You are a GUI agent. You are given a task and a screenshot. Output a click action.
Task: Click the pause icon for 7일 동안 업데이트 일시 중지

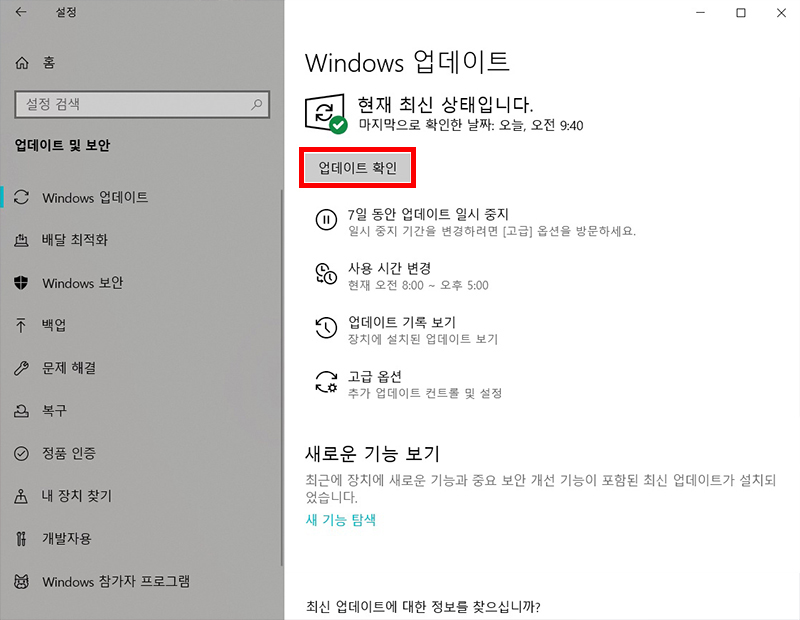point(326,220)
